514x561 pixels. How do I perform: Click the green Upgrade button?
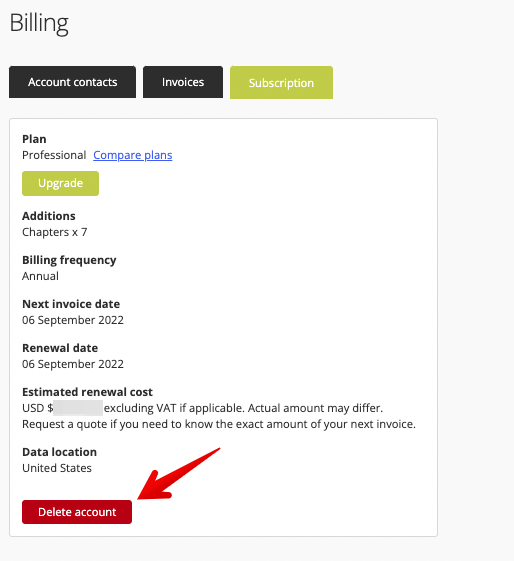[x=60, y=183]
